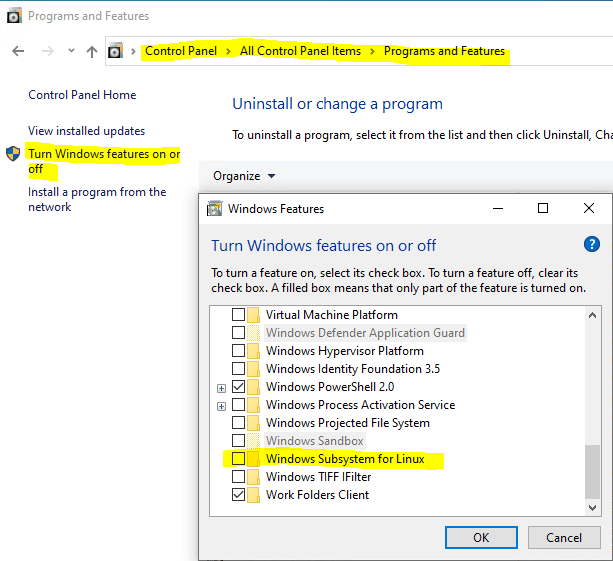Click feature list scrollbar up arrow

(592, 315)
